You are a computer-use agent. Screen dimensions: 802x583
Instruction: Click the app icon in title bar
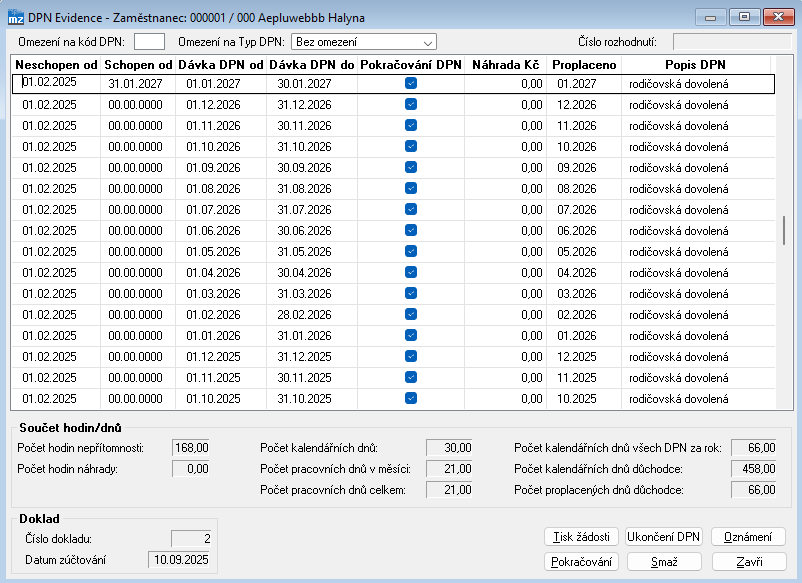tap(15, 17)
